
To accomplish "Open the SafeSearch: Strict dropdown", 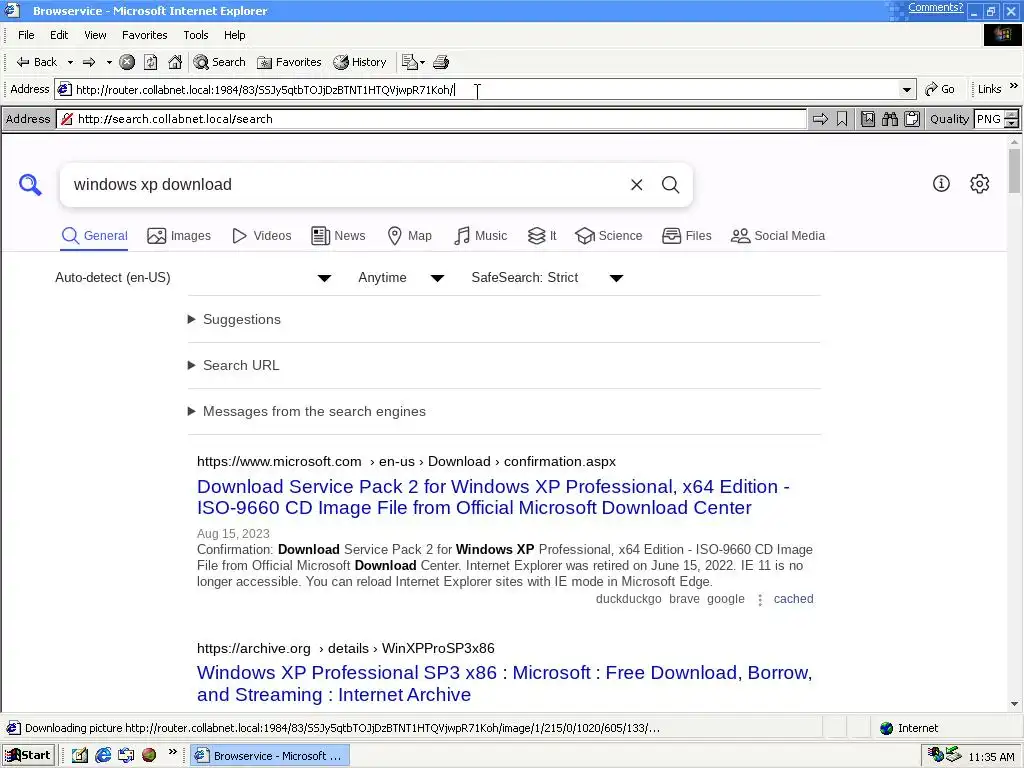I will click(x=547, y=278).
